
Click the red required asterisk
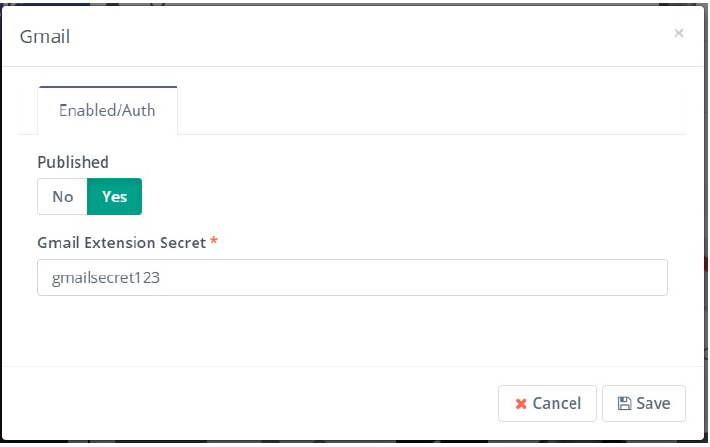tap(214, 242)
